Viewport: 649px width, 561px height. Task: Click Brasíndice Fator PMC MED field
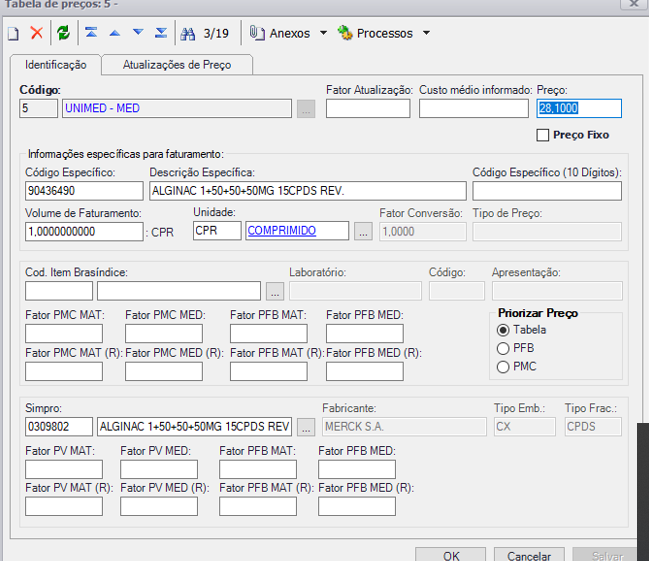(164, 333)
